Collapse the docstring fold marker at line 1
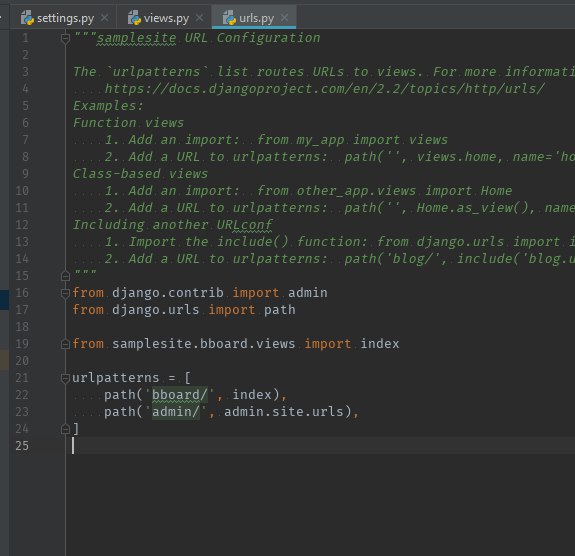The width and height of the screenshot is (575, 556). tap(65, 38)
